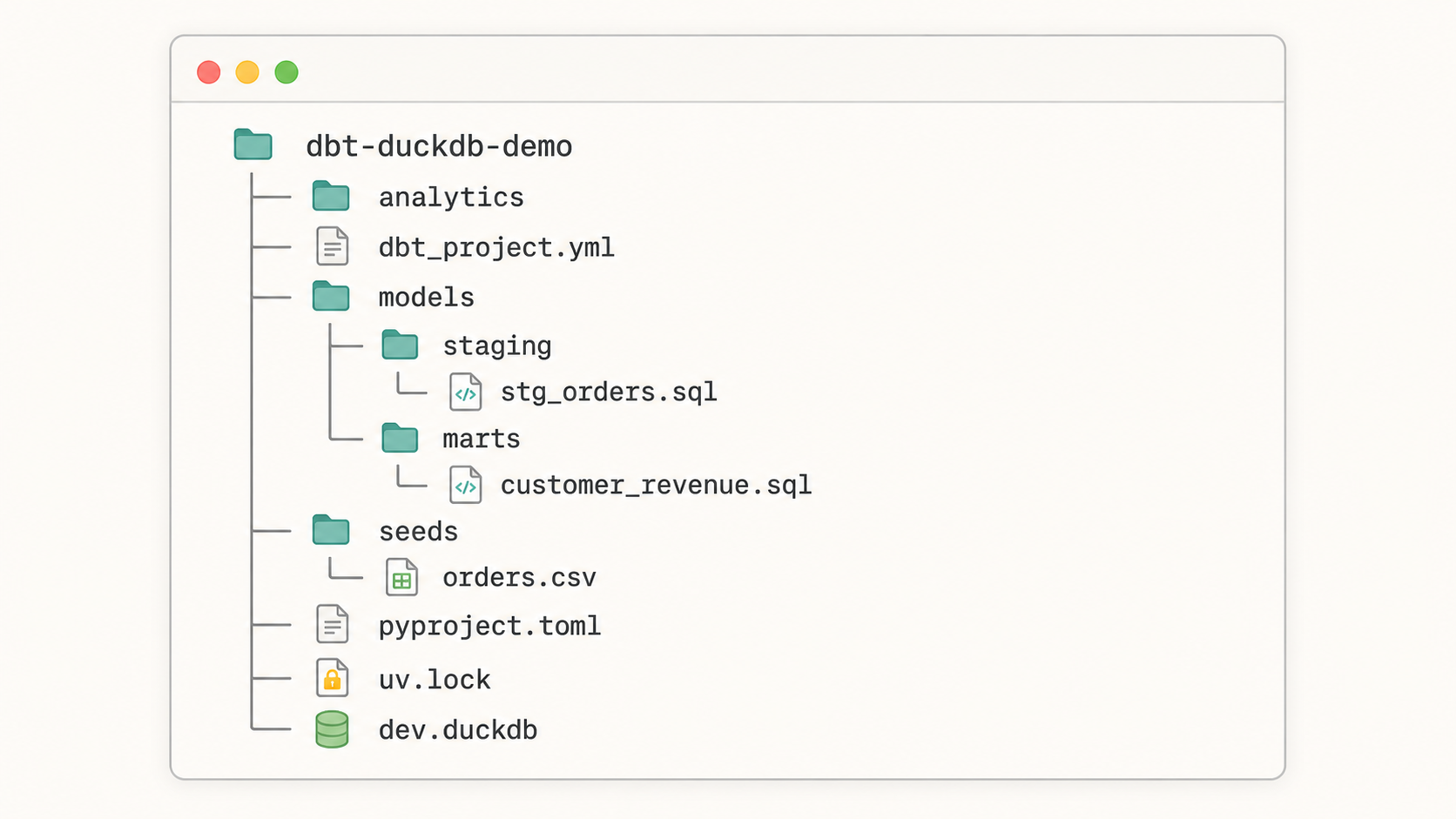The width and height of the screenshot is (1456, 819).
Task: Open customer_revenue.sql file name
Action: pos(656,486)
